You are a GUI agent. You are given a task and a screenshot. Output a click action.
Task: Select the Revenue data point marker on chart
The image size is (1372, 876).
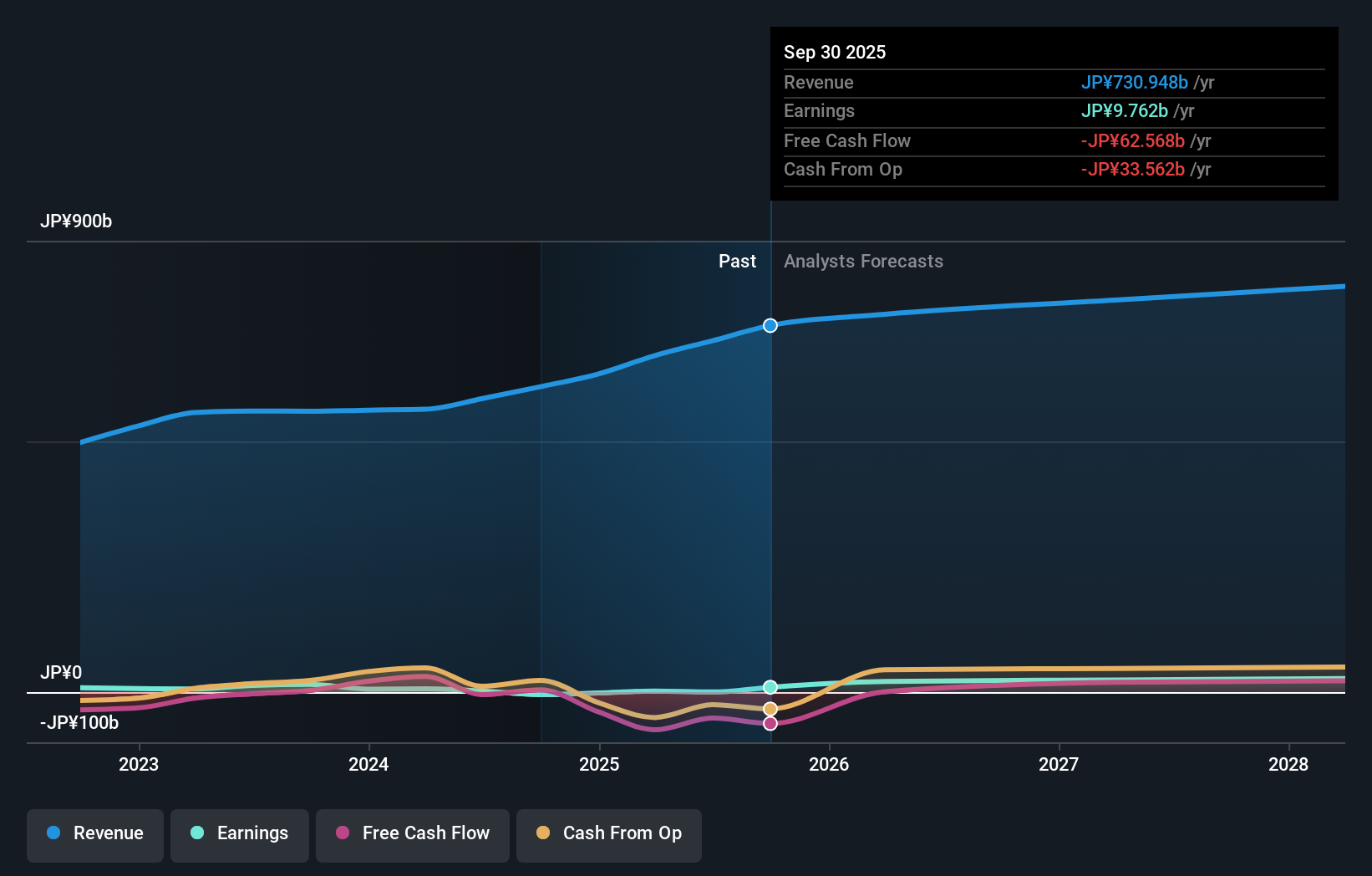pos(770,326)
